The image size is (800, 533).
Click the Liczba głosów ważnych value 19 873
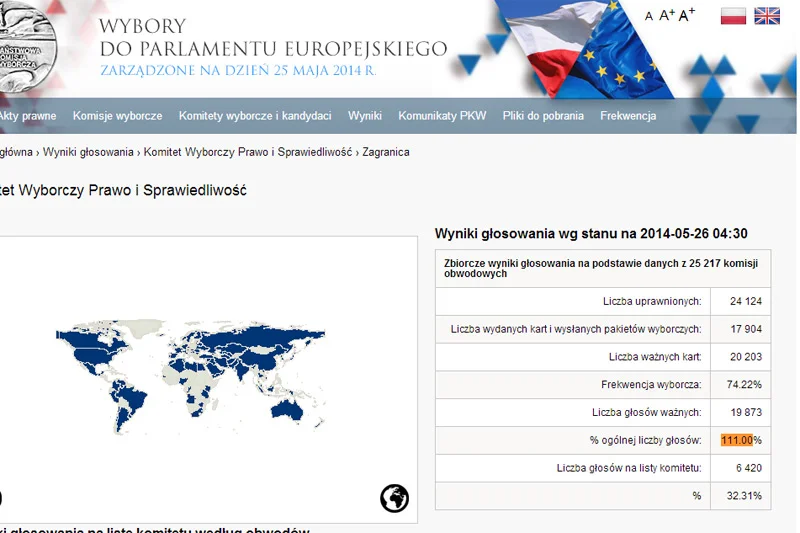click(x=746, y=413)
